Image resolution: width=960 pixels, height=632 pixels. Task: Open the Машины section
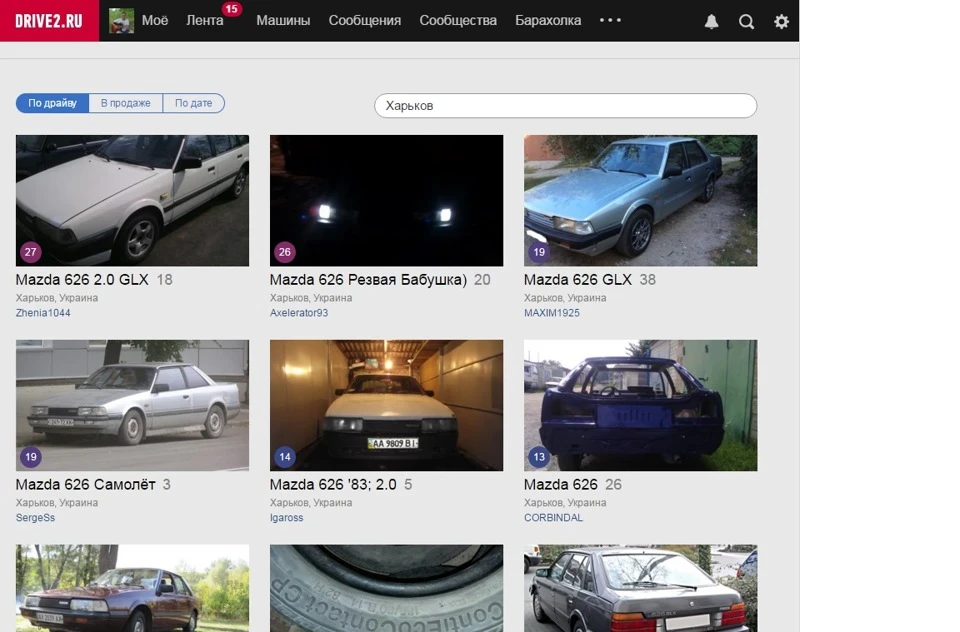[x=283, y=21]
